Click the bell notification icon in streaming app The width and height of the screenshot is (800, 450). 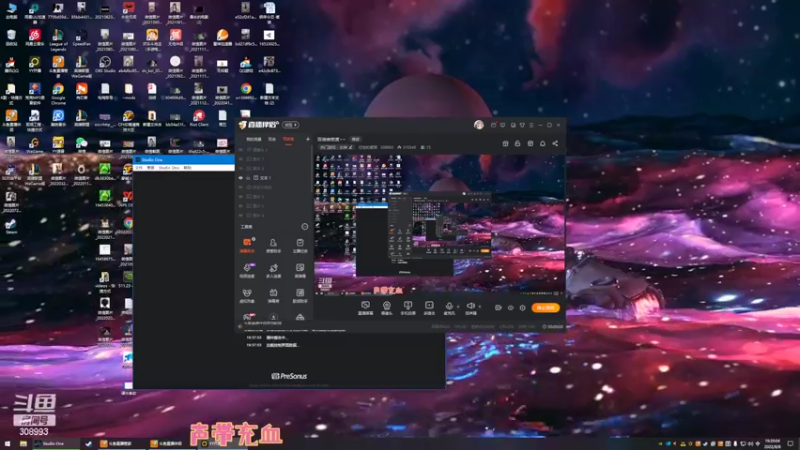(x=542, y=143)
